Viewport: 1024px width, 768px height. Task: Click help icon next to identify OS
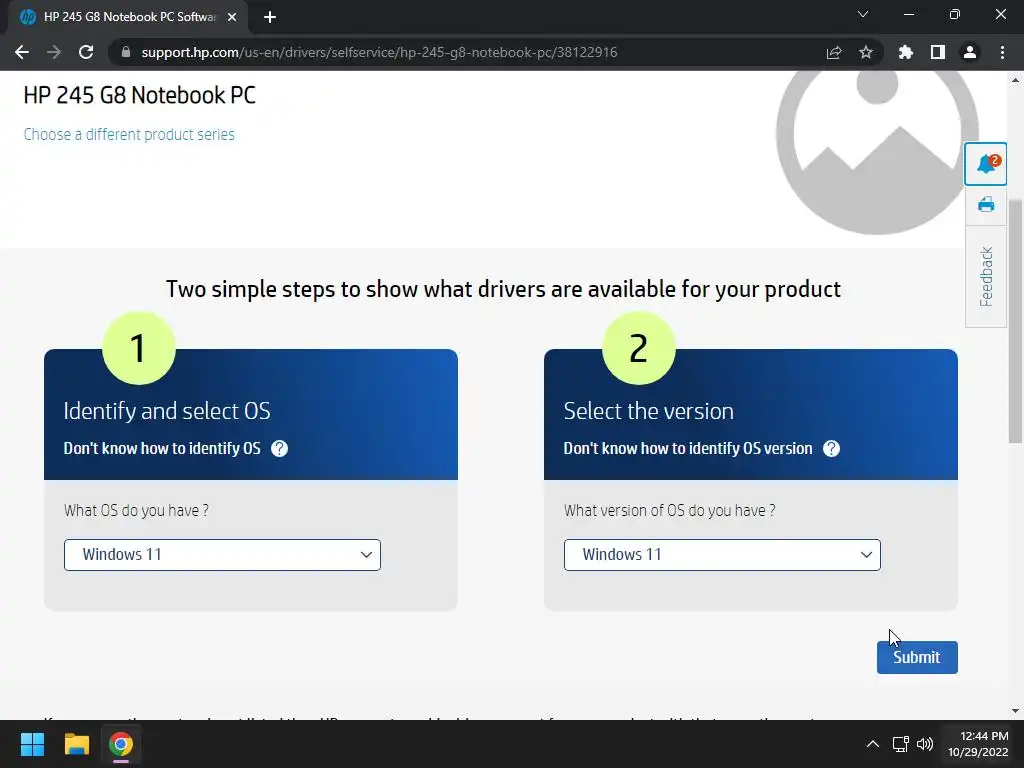(x=280, y=449)
